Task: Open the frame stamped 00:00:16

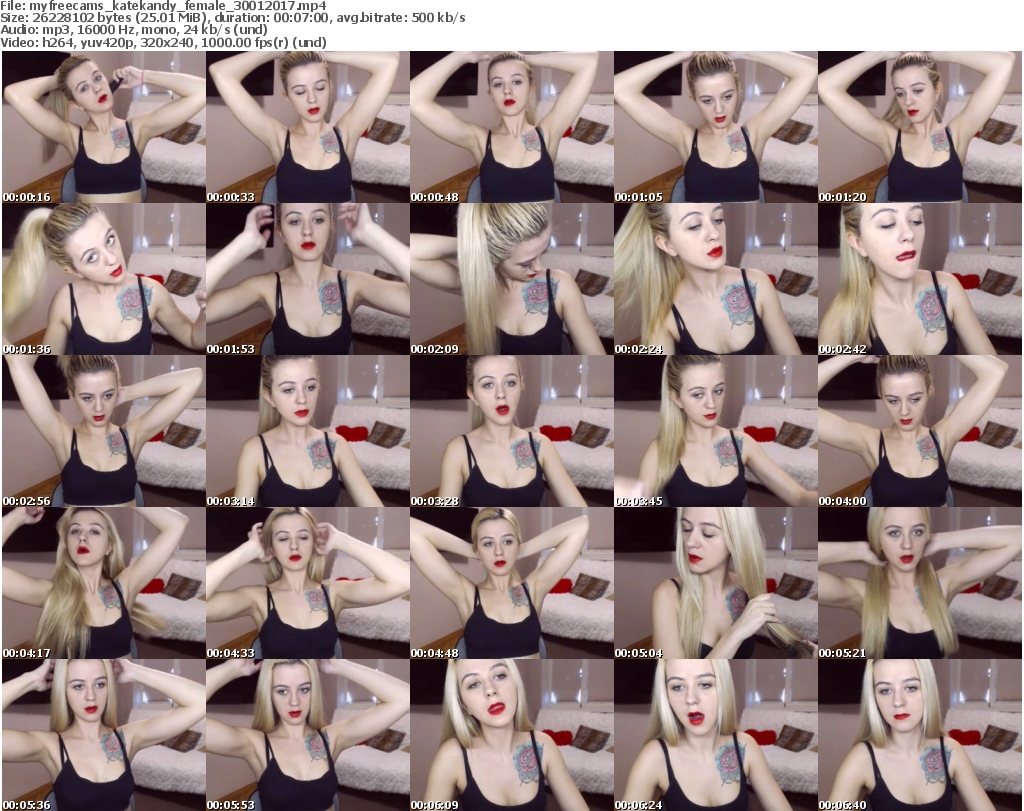Action: click(x=104, y=127)
